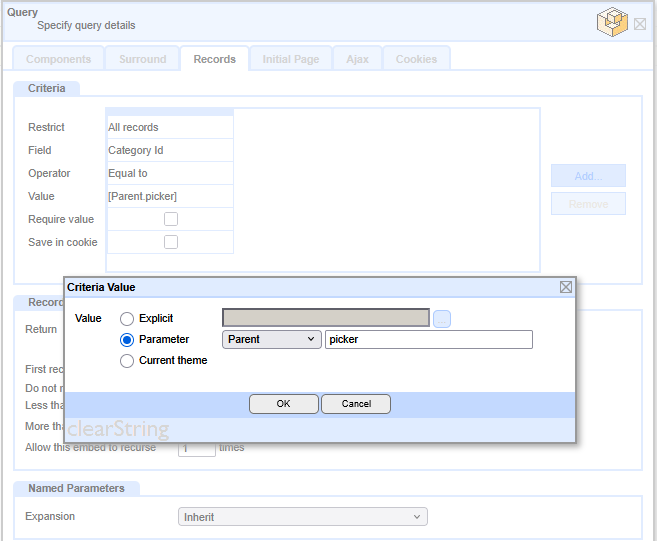Cancel the Criteria Value dialog

356,404
